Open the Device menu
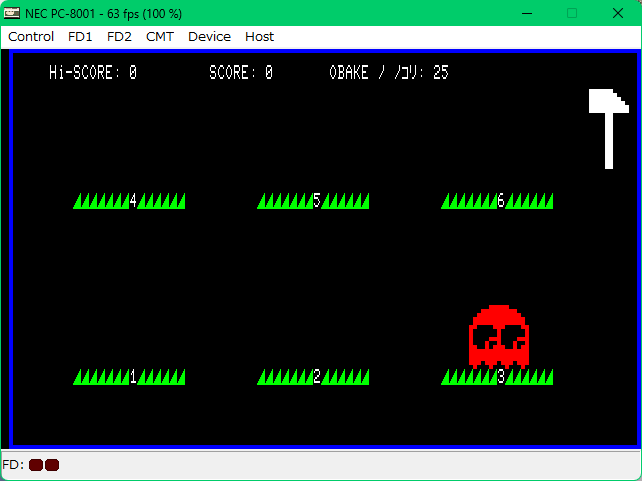This screenshot has width=642, height=481. click(209, 37)
